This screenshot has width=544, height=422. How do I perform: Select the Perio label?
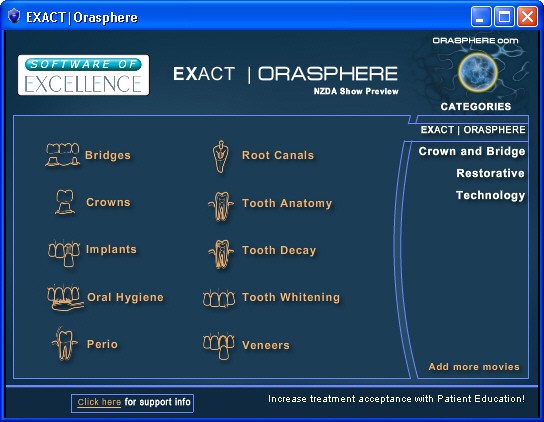[x=102, y=344]
